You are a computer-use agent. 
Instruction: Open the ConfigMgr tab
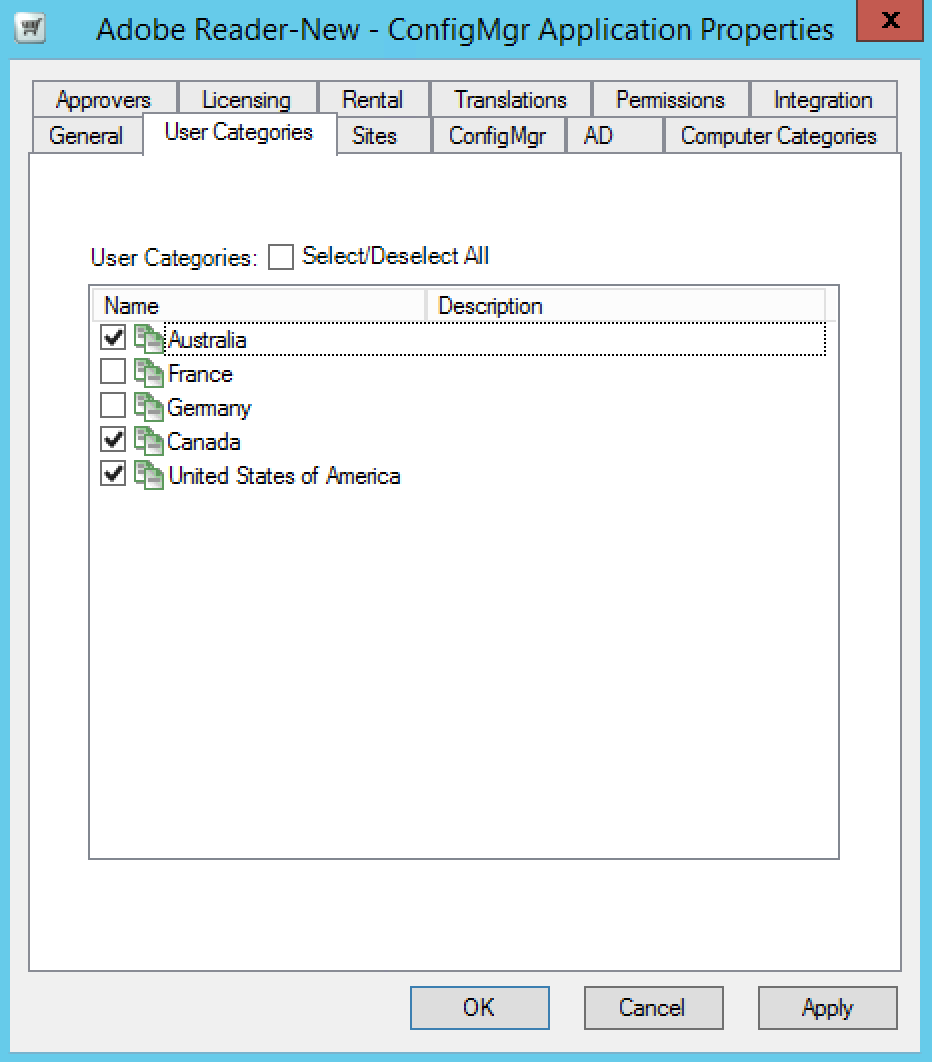(497, 136)
